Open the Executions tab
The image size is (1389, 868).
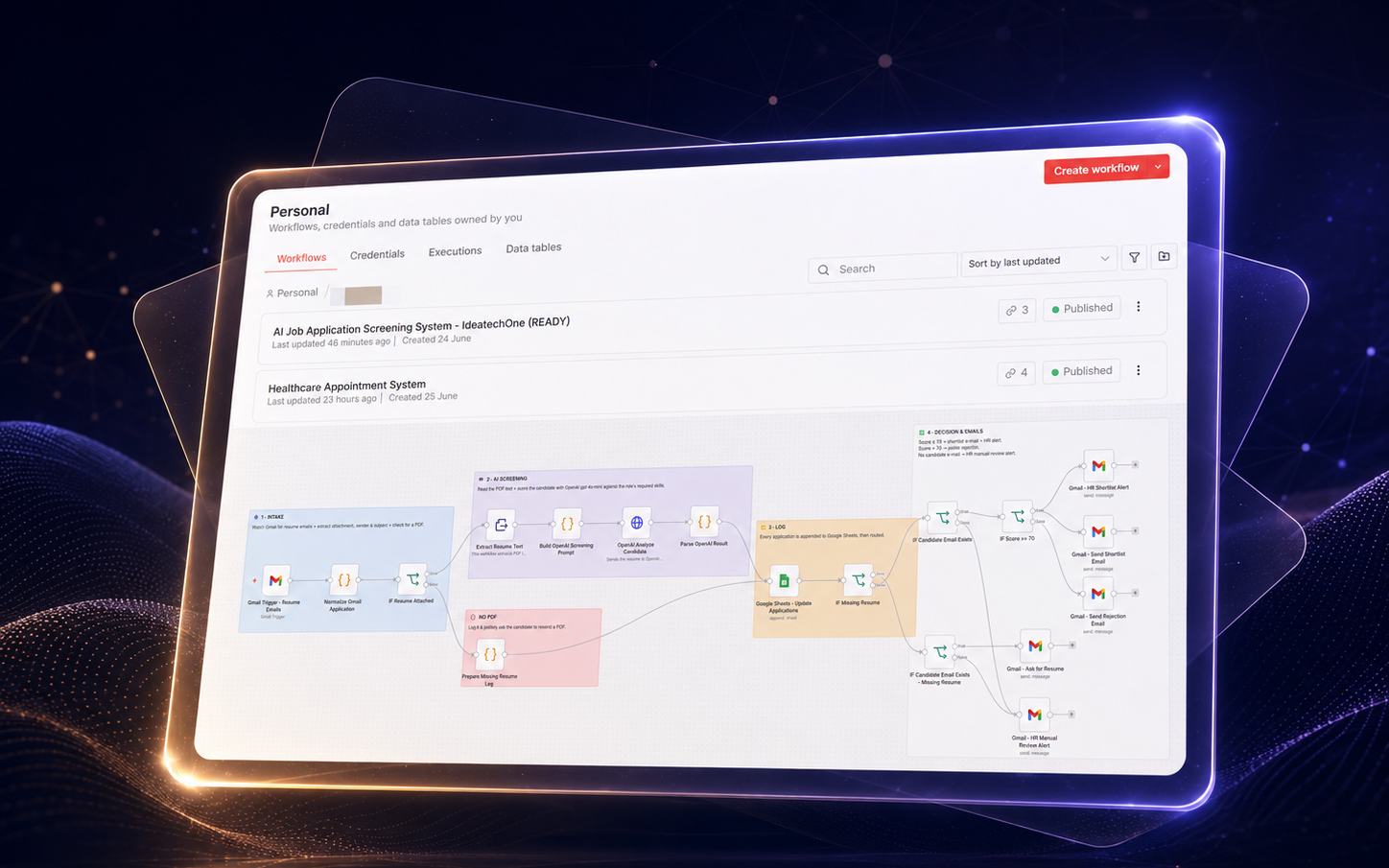(455, 251)
